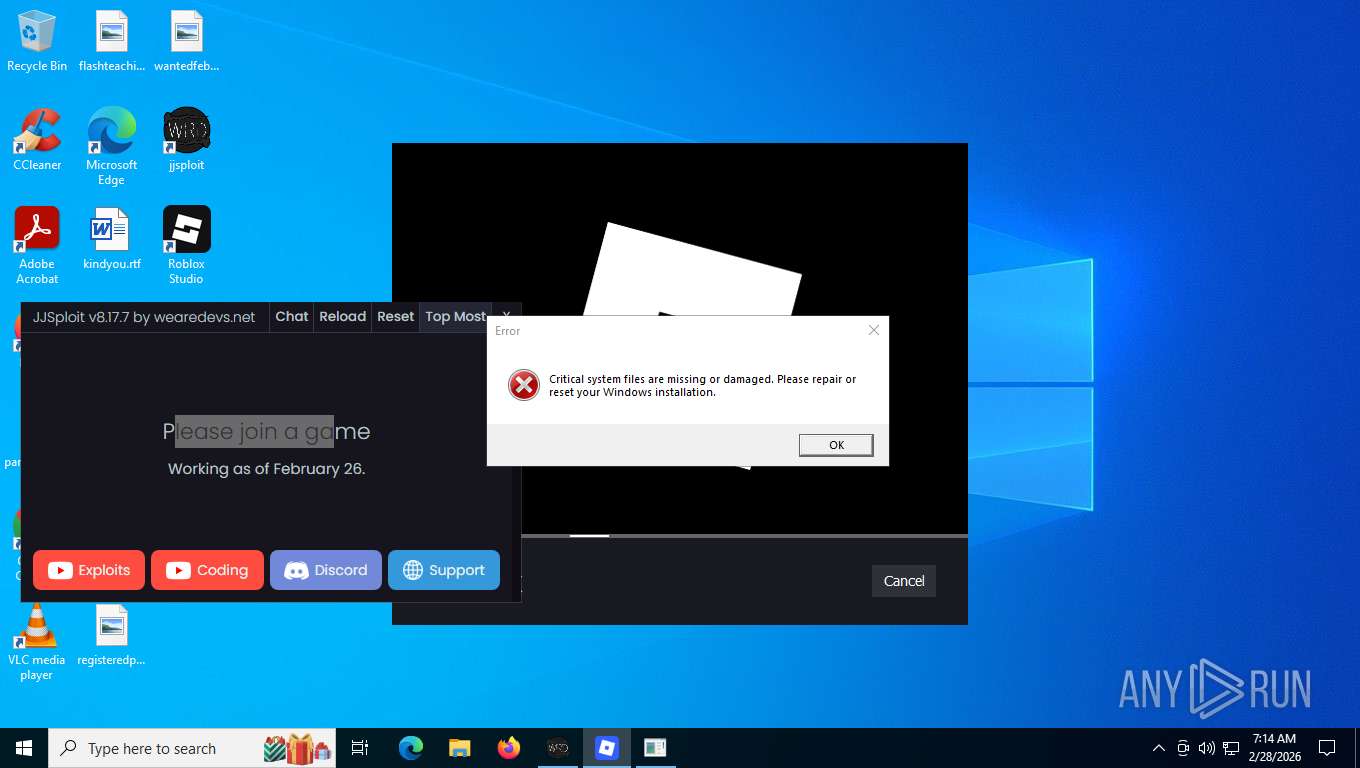1360x768 pixels.
Task: Click the critical system files error message
Action: coord(702,386)
